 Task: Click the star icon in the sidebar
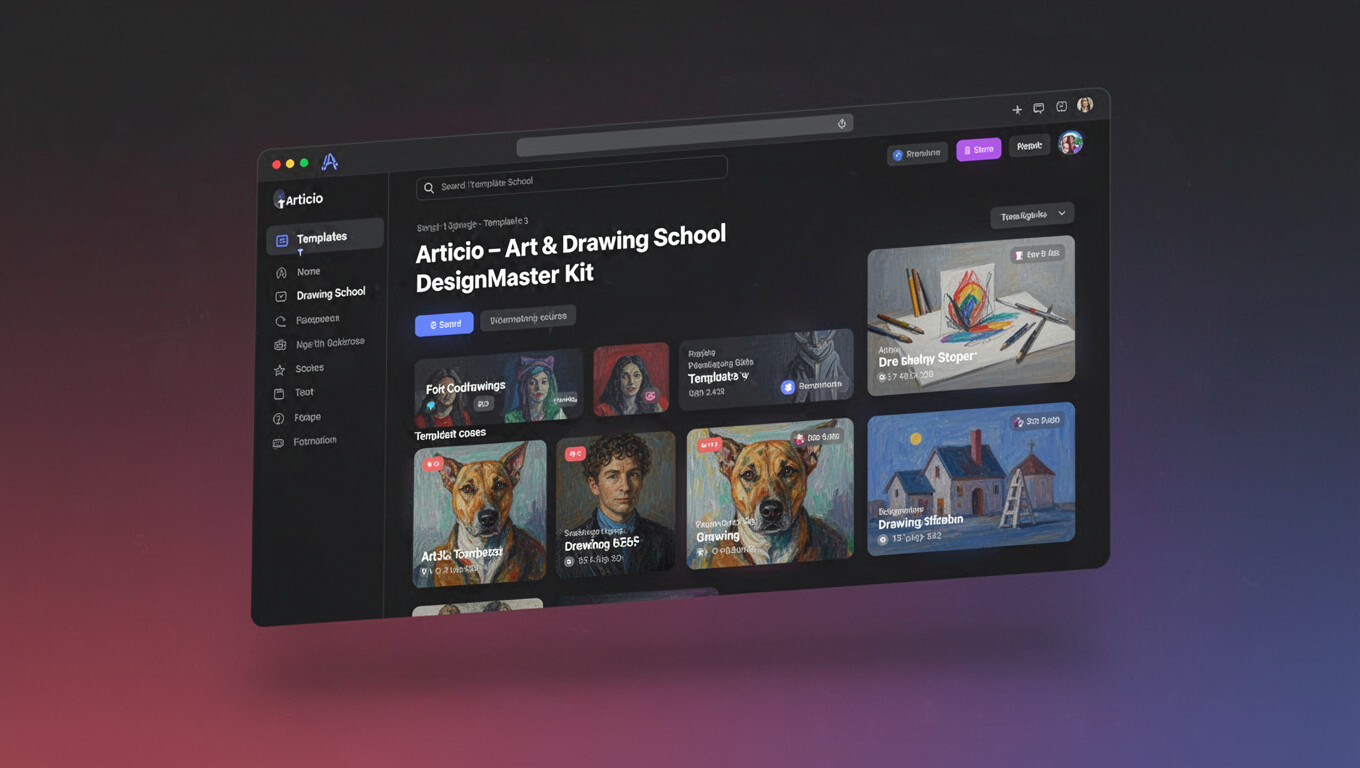[x=280, y=370]
